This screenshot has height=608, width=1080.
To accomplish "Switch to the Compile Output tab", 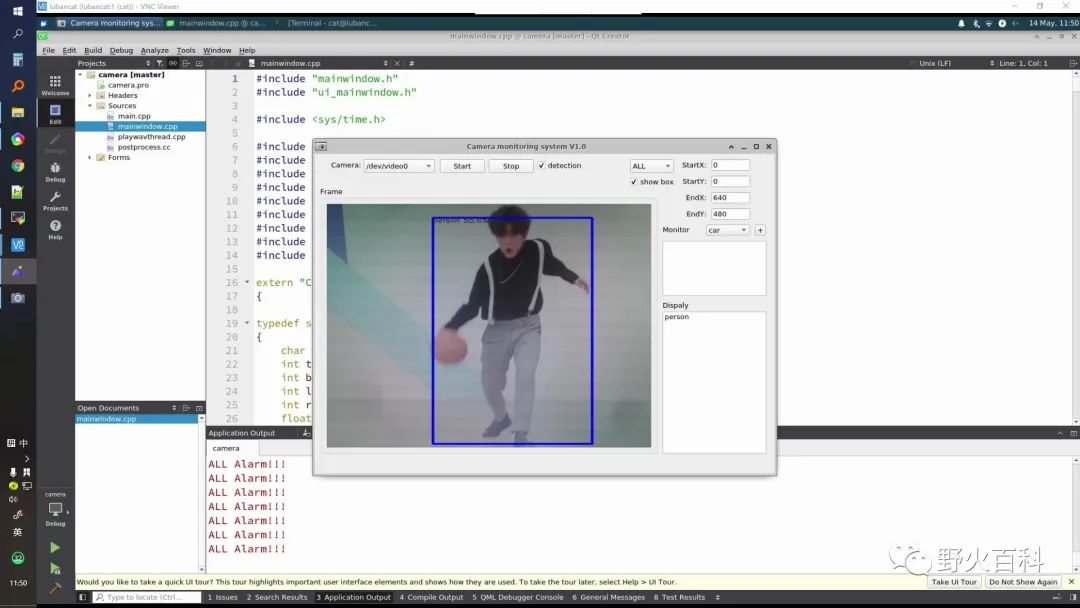I will [431, 597].
